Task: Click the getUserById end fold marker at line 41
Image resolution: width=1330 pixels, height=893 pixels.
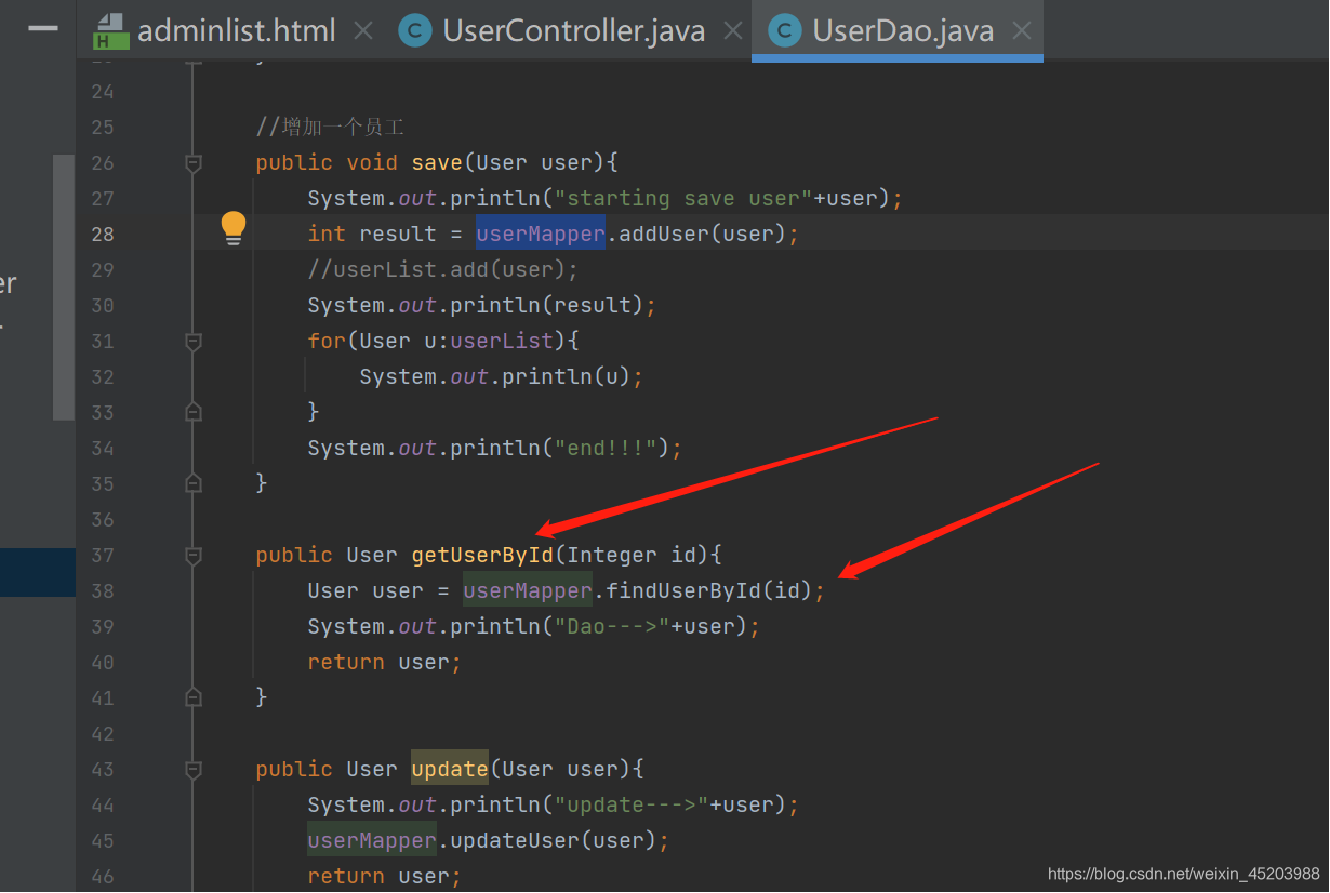Action: [x=194, y=698]
